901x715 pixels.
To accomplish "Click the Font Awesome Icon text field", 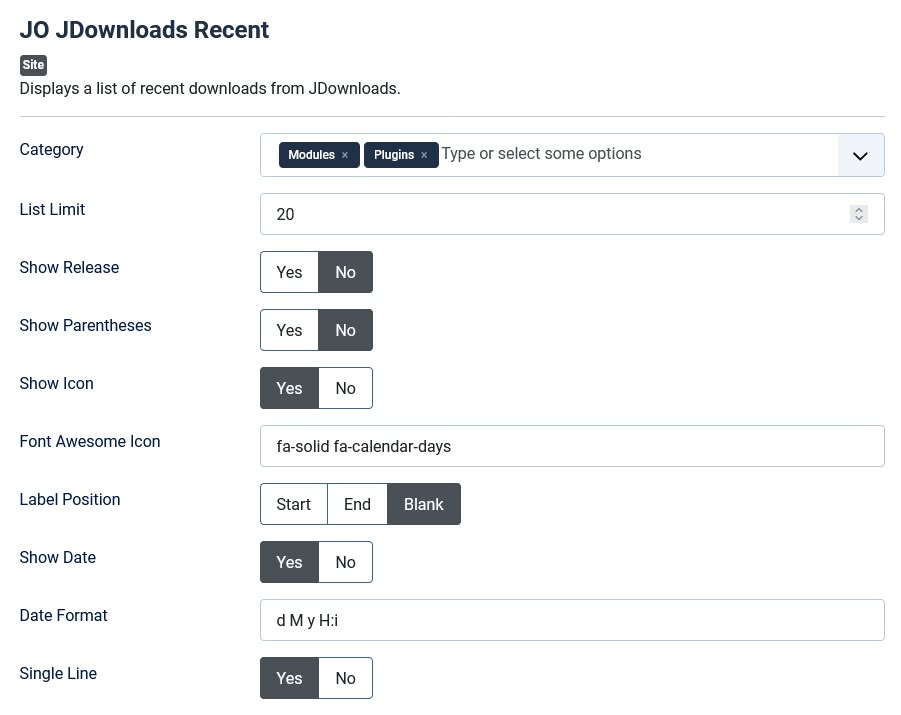I will [571, 446].
